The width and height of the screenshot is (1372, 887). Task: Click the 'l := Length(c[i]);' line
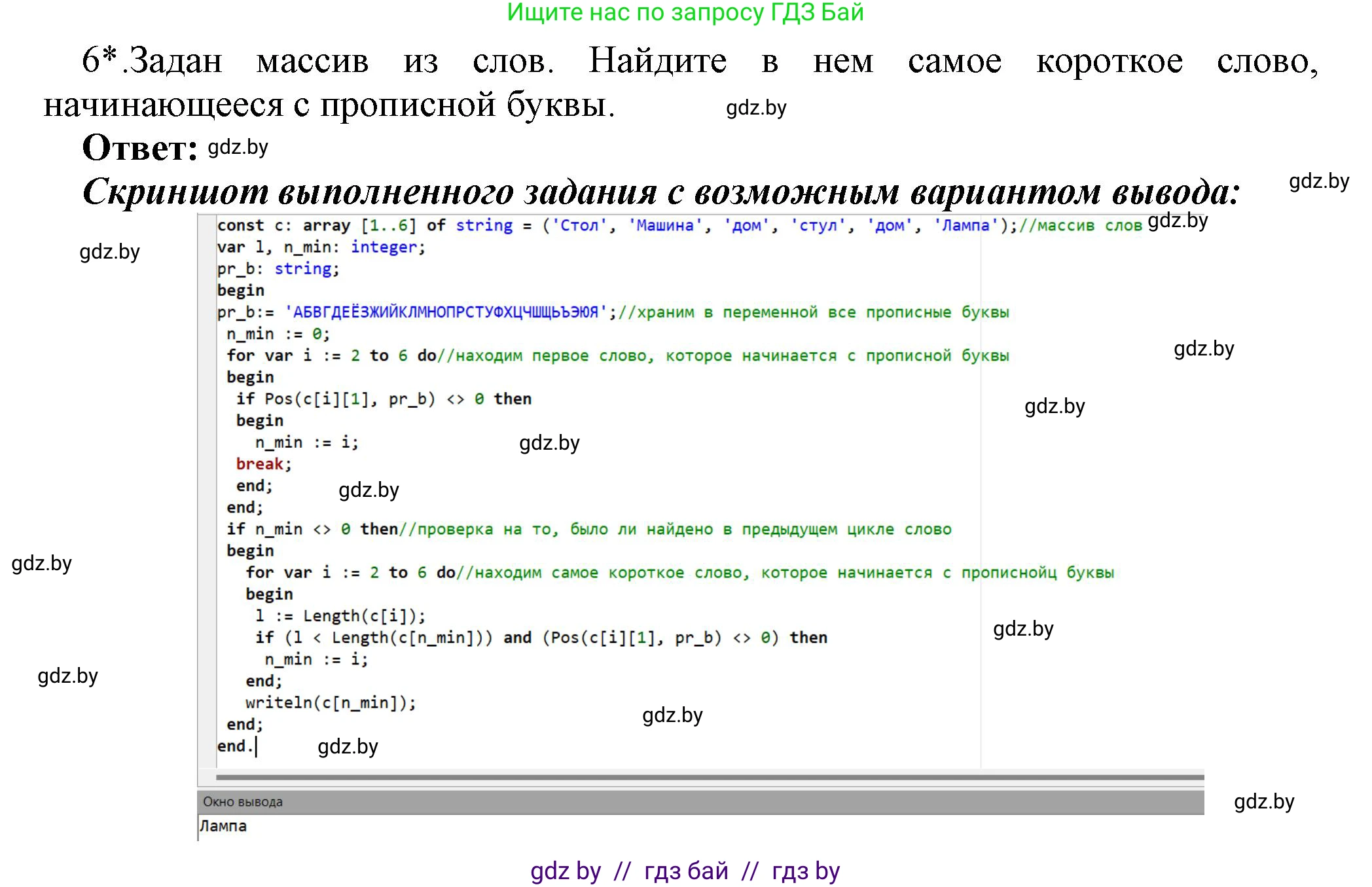340,616
